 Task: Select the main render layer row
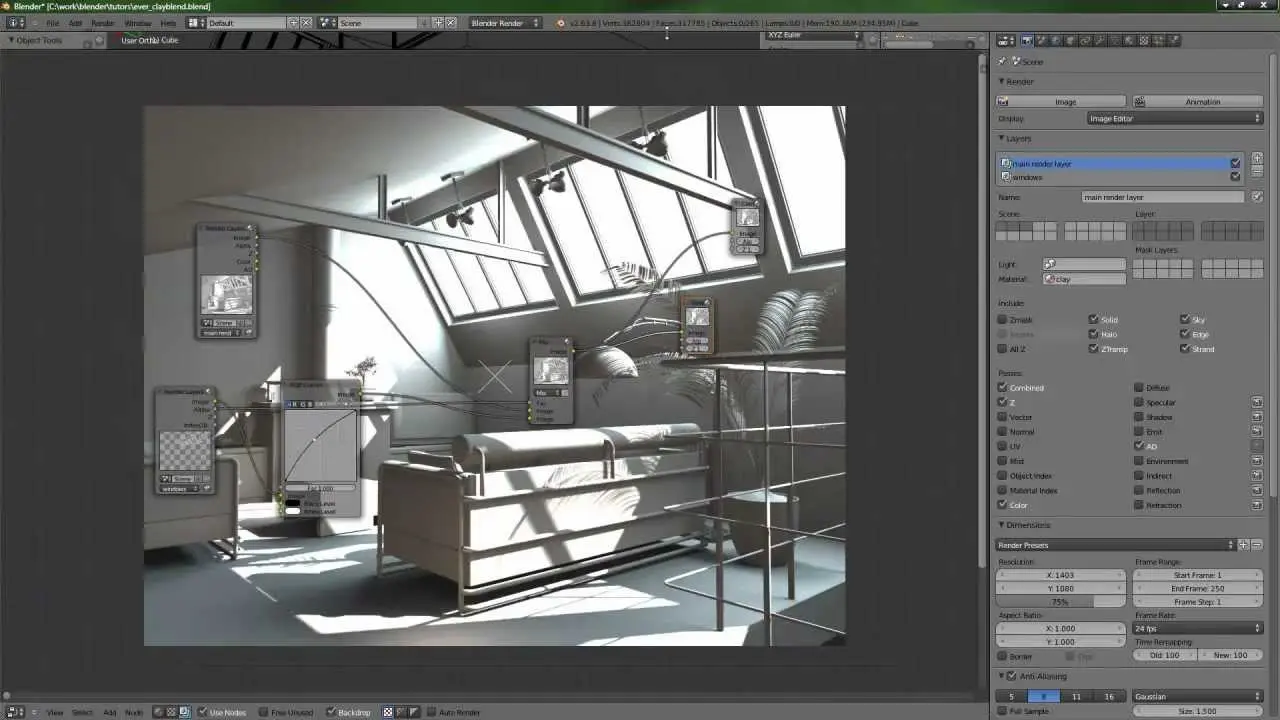point(1120,163)
